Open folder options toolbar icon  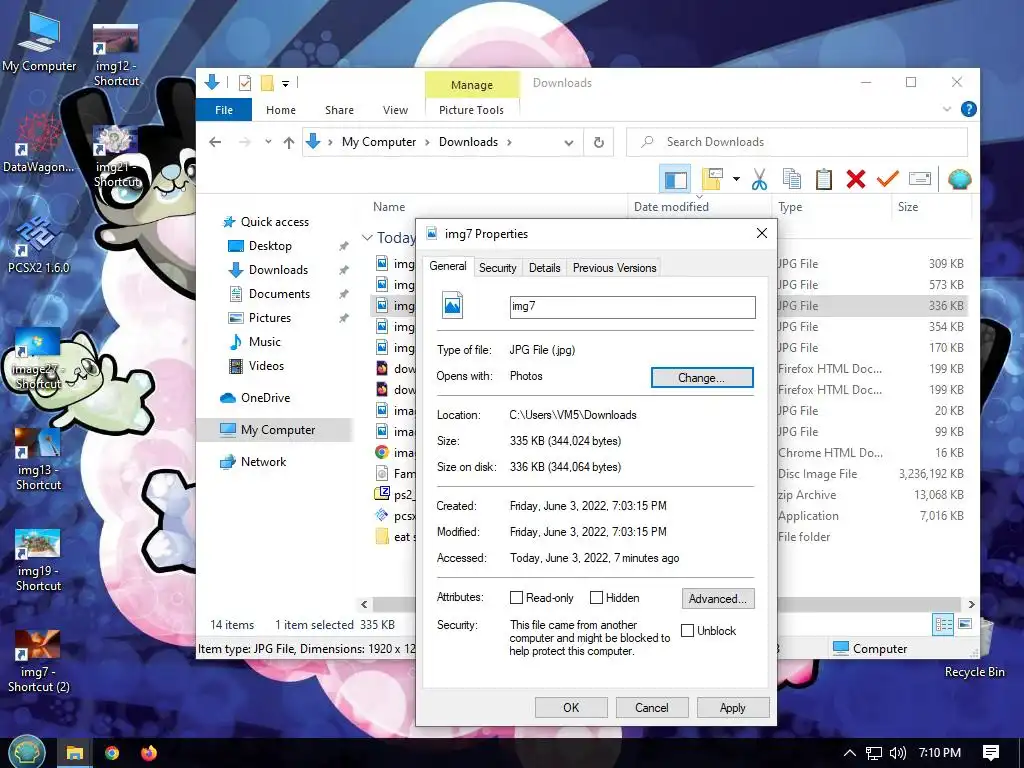(x=712, y=179)
